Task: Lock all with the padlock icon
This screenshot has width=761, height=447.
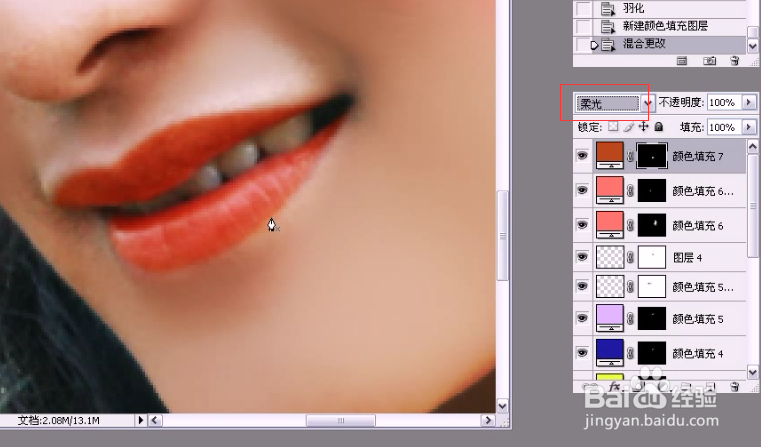Action: point(659,127)
